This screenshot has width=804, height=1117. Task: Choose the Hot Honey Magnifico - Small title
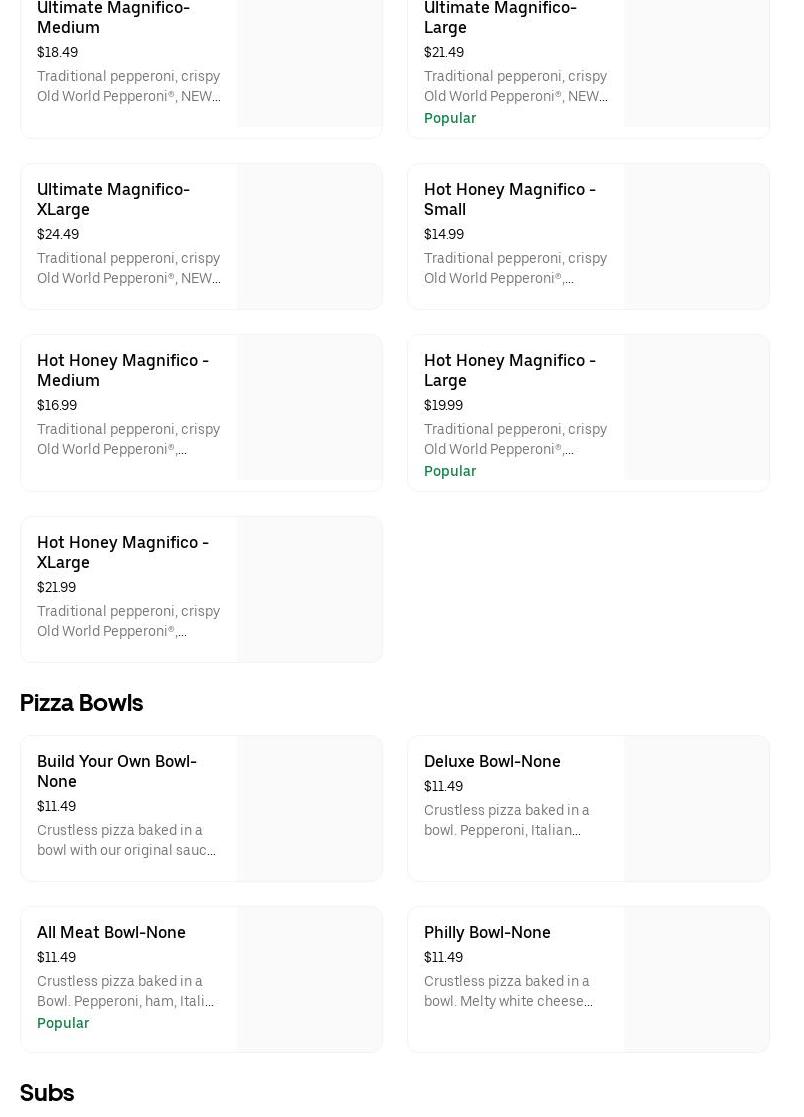click(509, 199)
